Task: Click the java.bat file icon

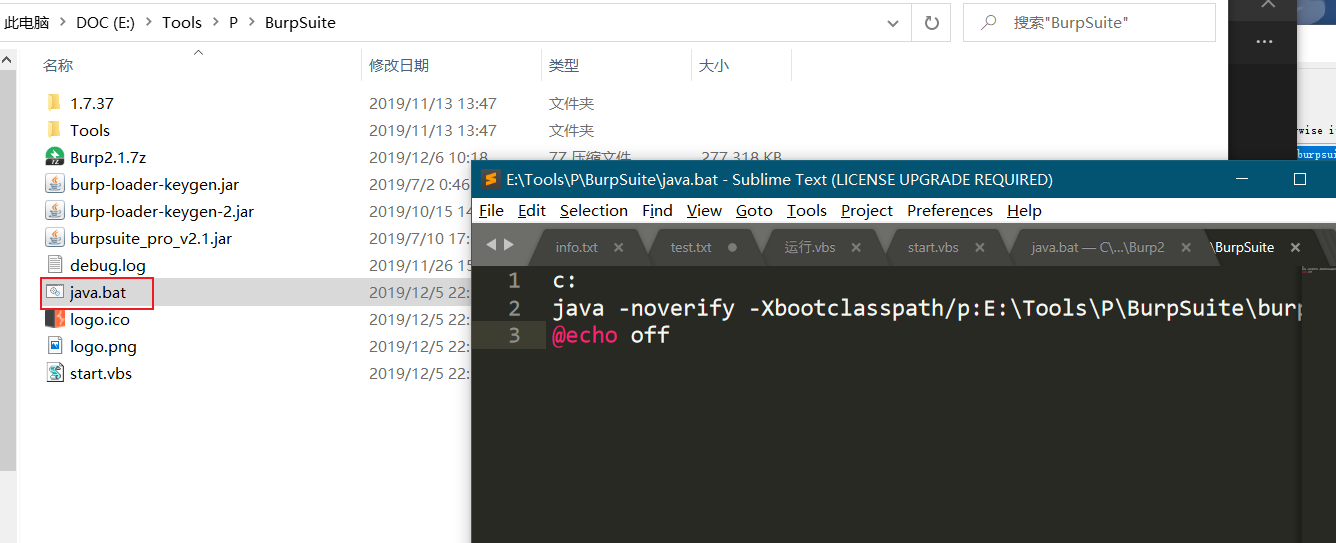Action: pos(54,292)
